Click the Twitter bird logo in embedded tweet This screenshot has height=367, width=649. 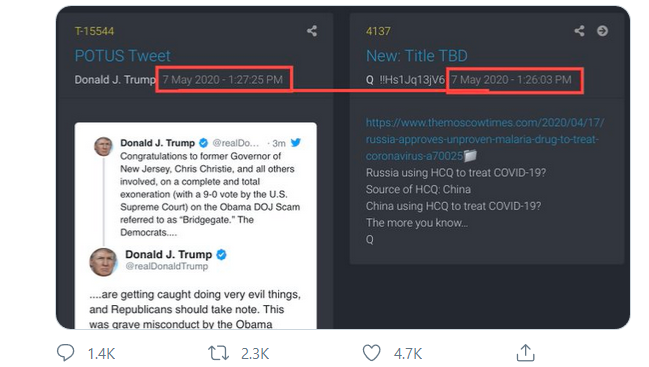pos(296,143)
